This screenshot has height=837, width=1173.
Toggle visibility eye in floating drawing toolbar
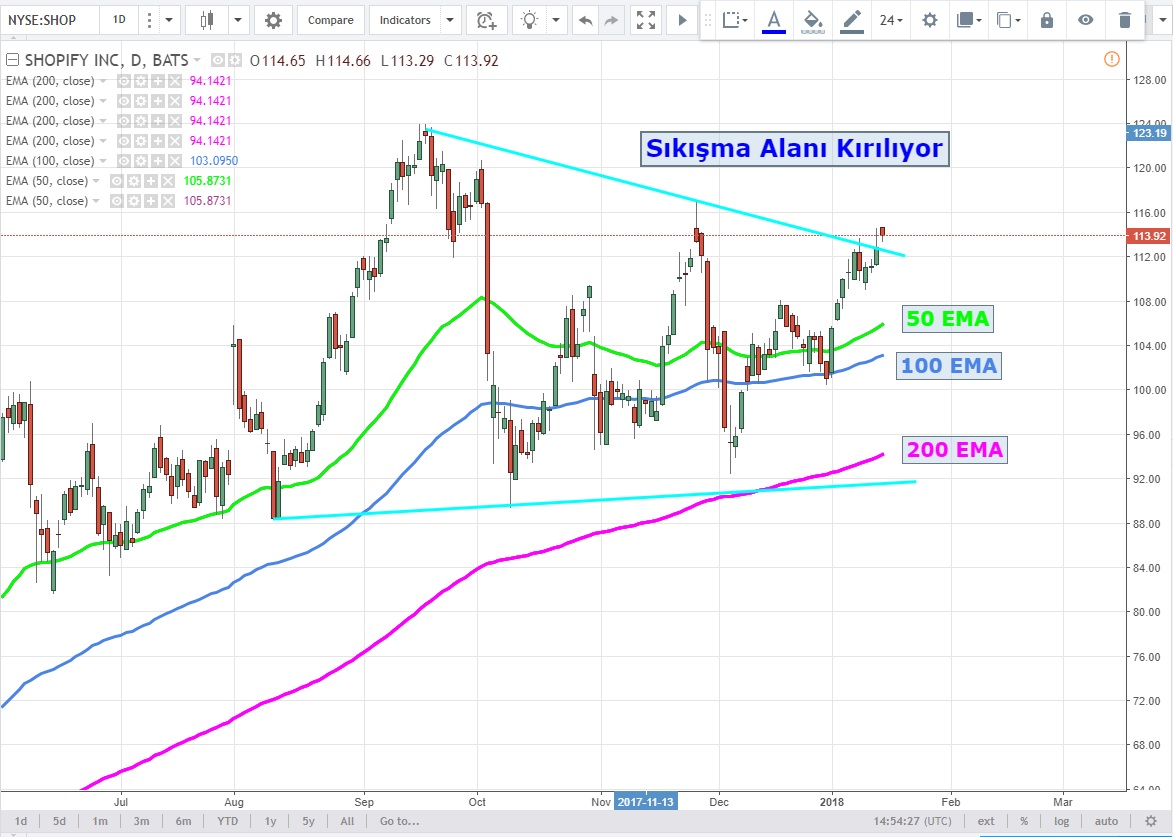click(x=1086, y=20)
